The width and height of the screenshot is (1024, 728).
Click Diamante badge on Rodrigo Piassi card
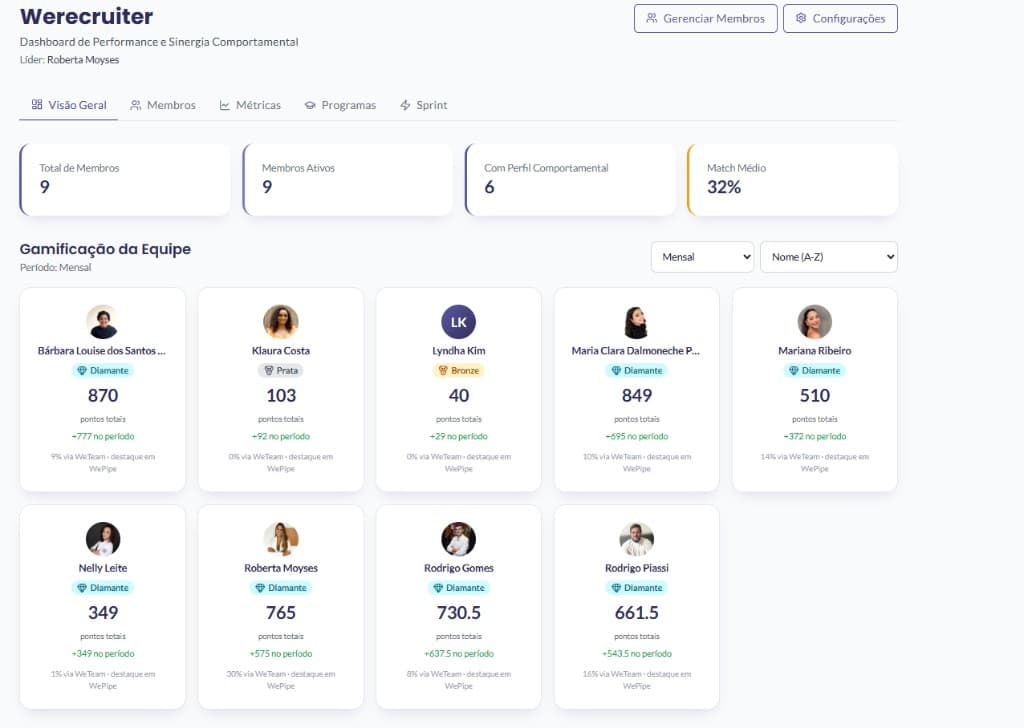[x=637, y=588]
